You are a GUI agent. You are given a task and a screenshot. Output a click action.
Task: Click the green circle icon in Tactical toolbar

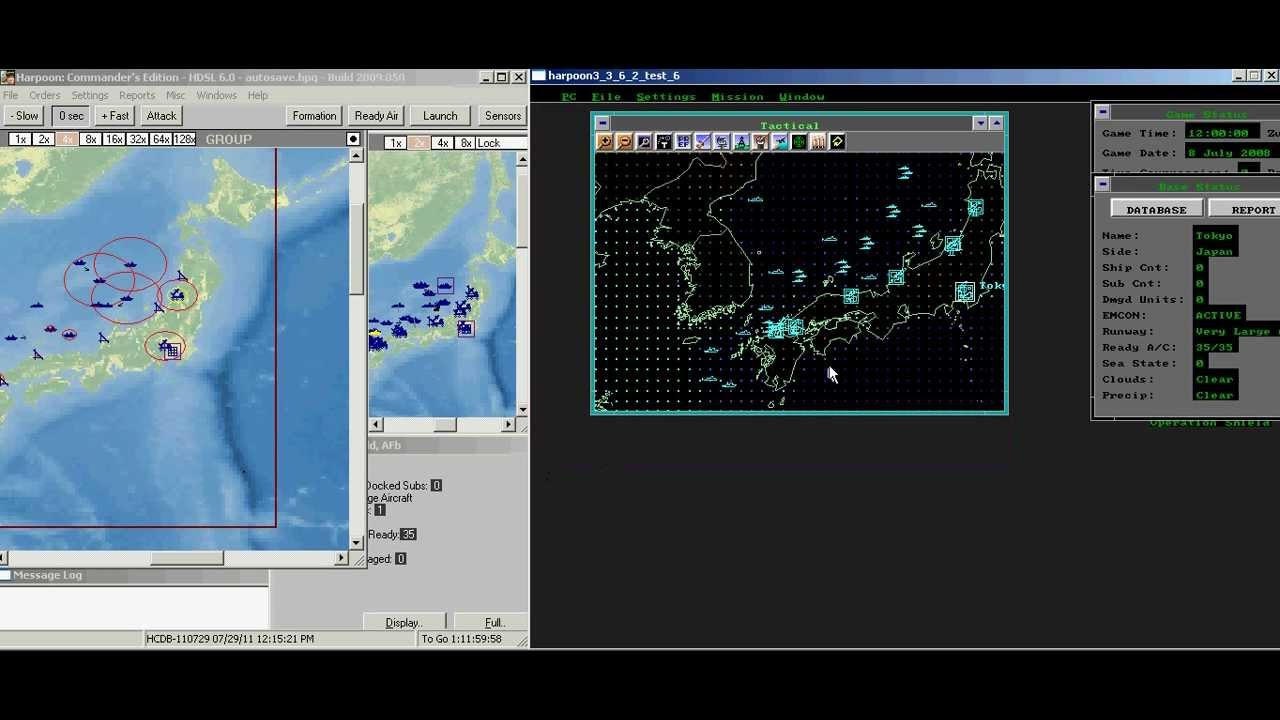(799, 142)
